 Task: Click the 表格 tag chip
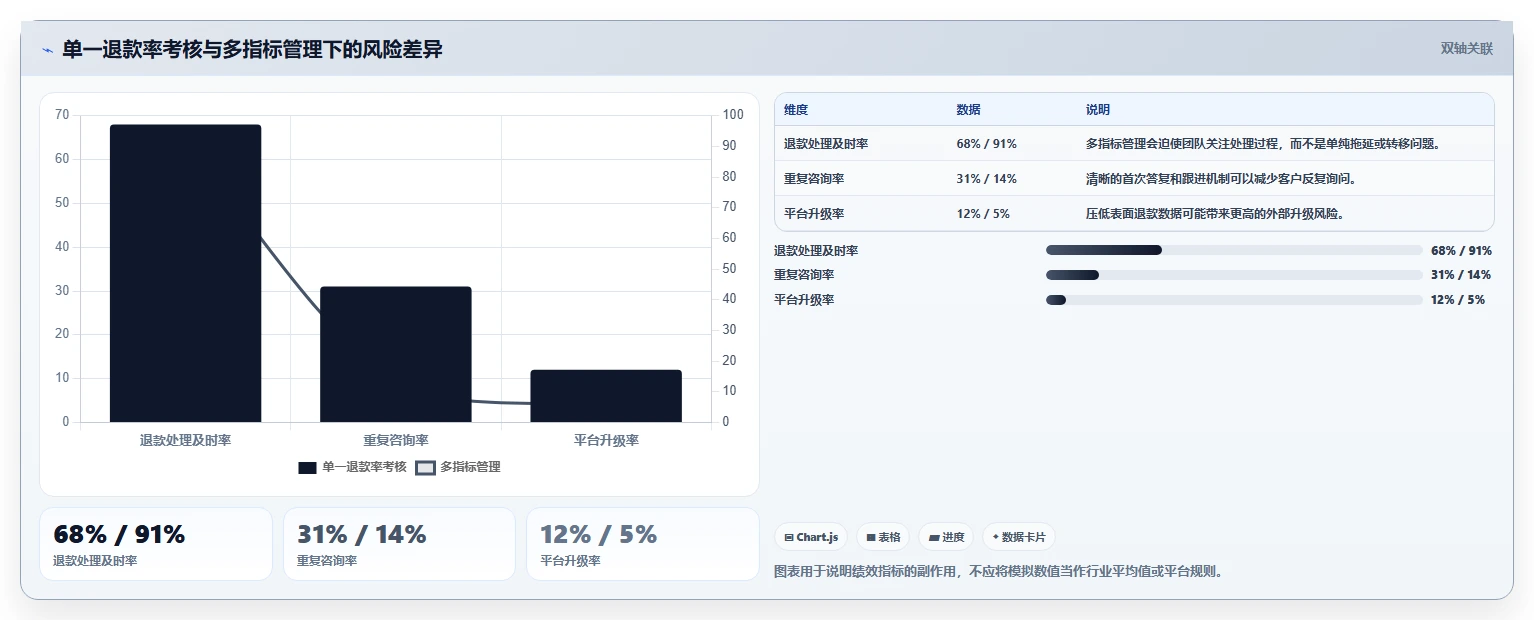[x=883, y=537]
